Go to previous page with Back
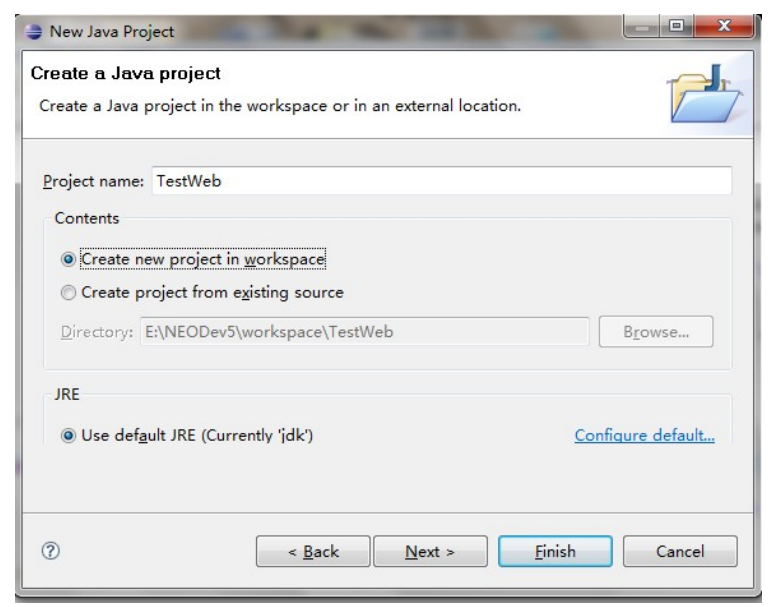 [313, 551]
